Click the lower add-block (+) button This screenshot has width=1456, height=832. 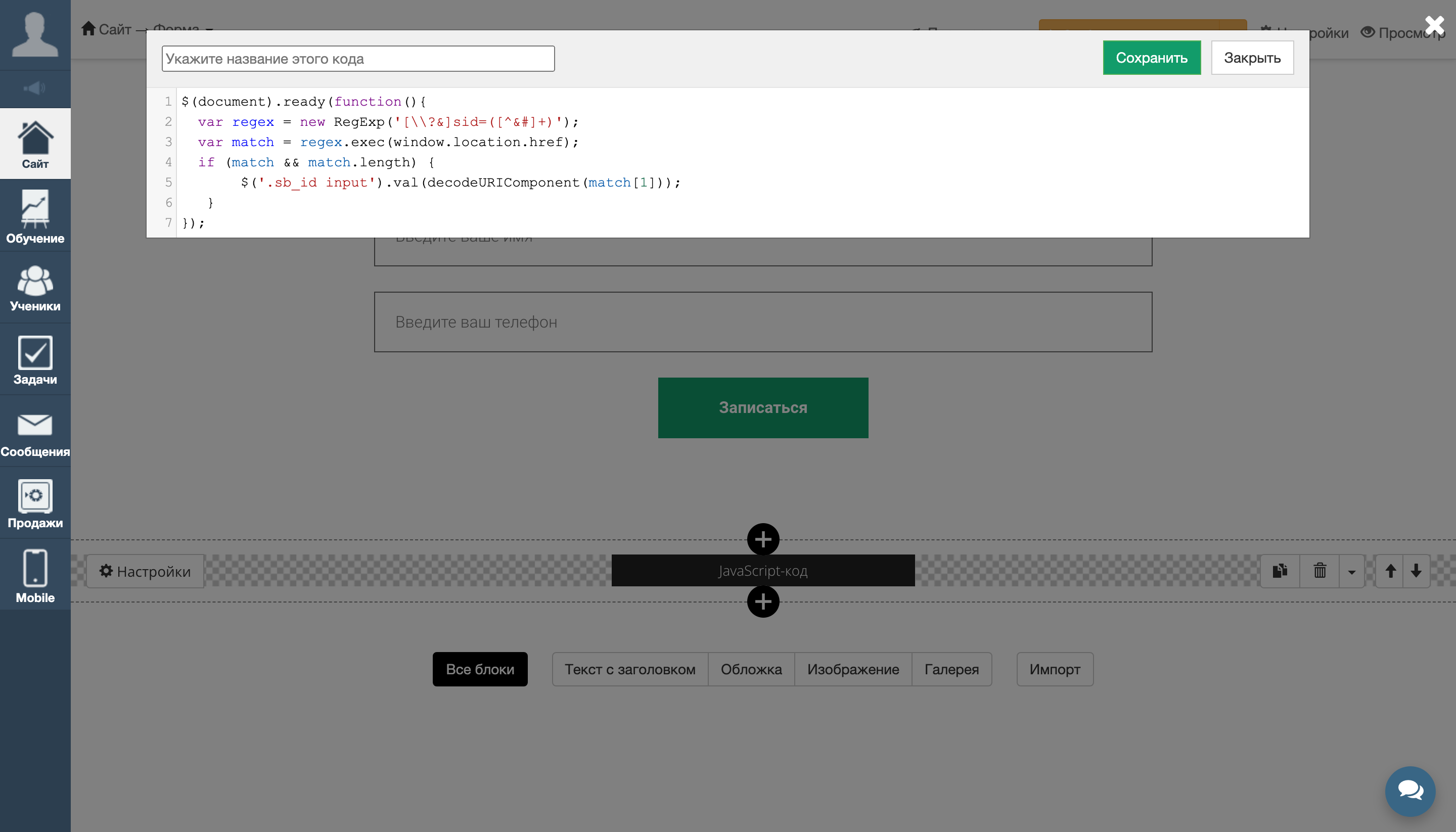pos(763,601)
